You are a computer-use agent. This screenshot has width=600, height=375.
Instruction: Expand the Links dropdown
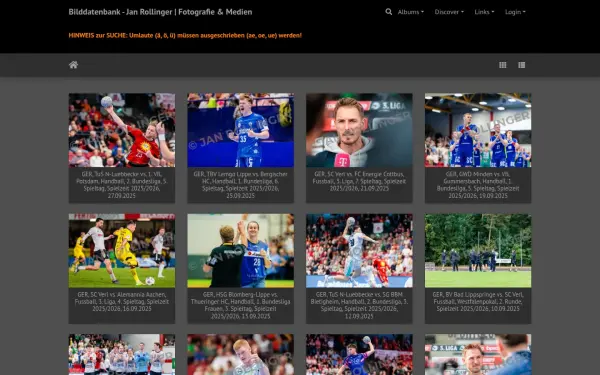[484, 12]
